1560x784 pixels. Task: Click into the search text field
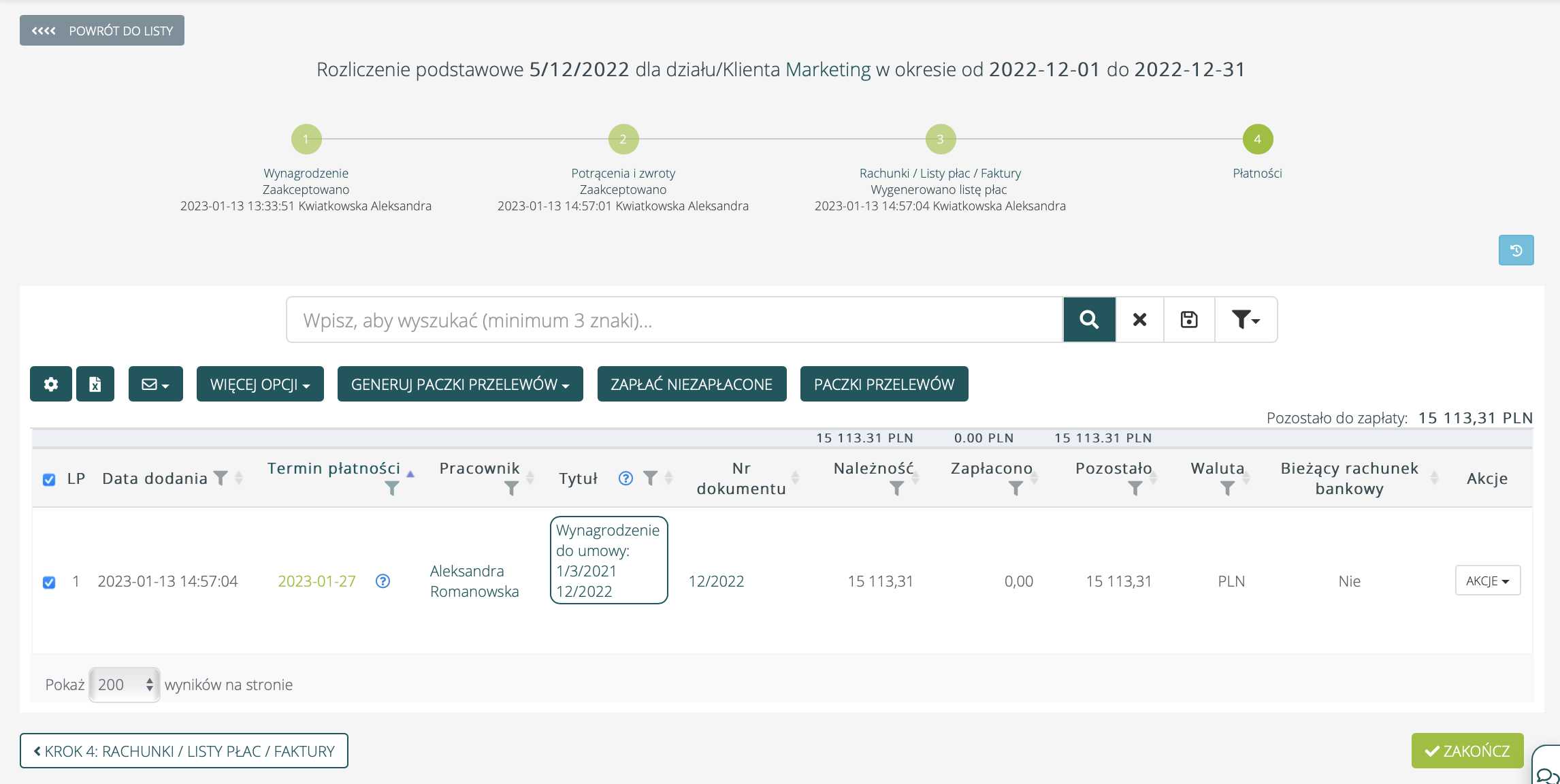click(x=674, y=319)
